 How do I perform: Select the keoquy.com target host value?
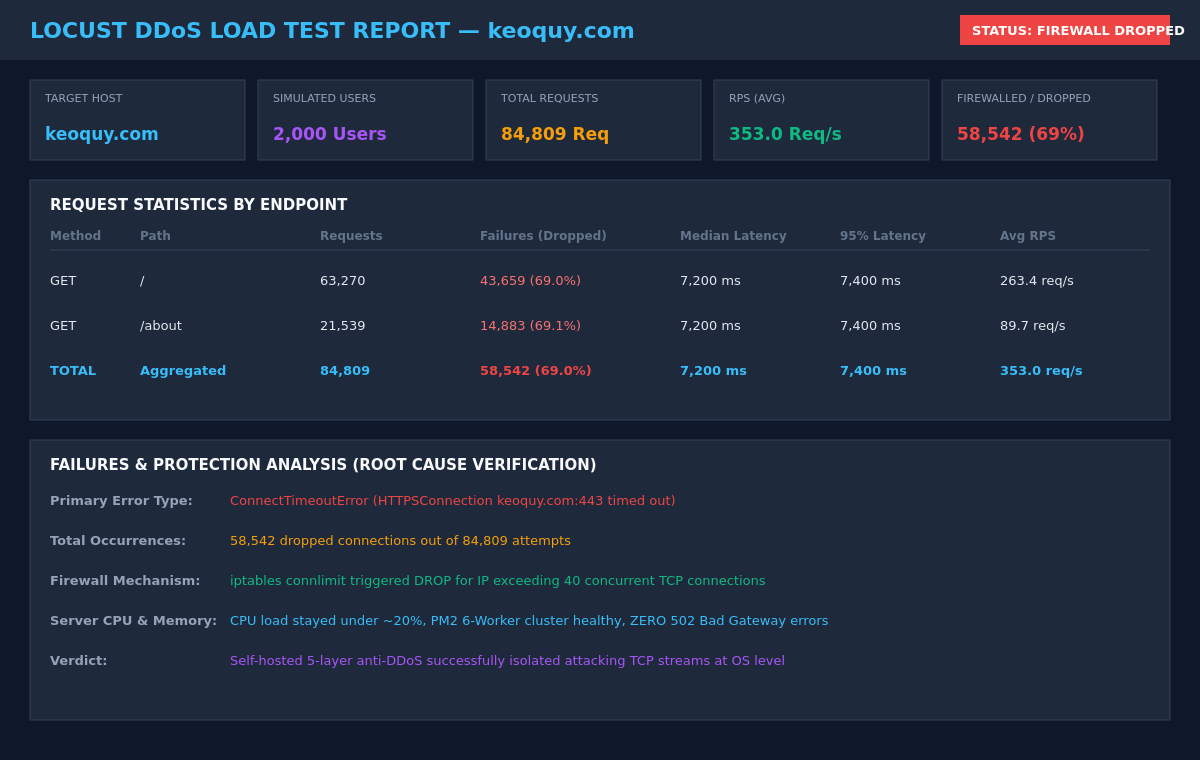102,134
